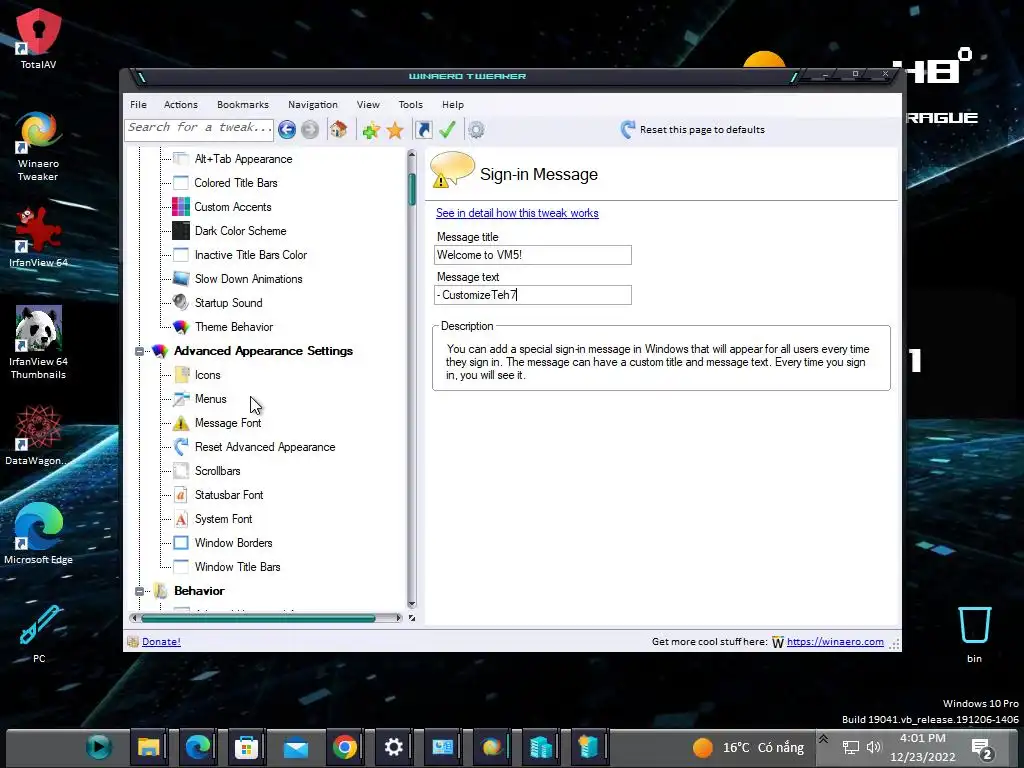The image size is (1024, 768).
Task: Collapse the Behavior group
Action: point(139,591)
